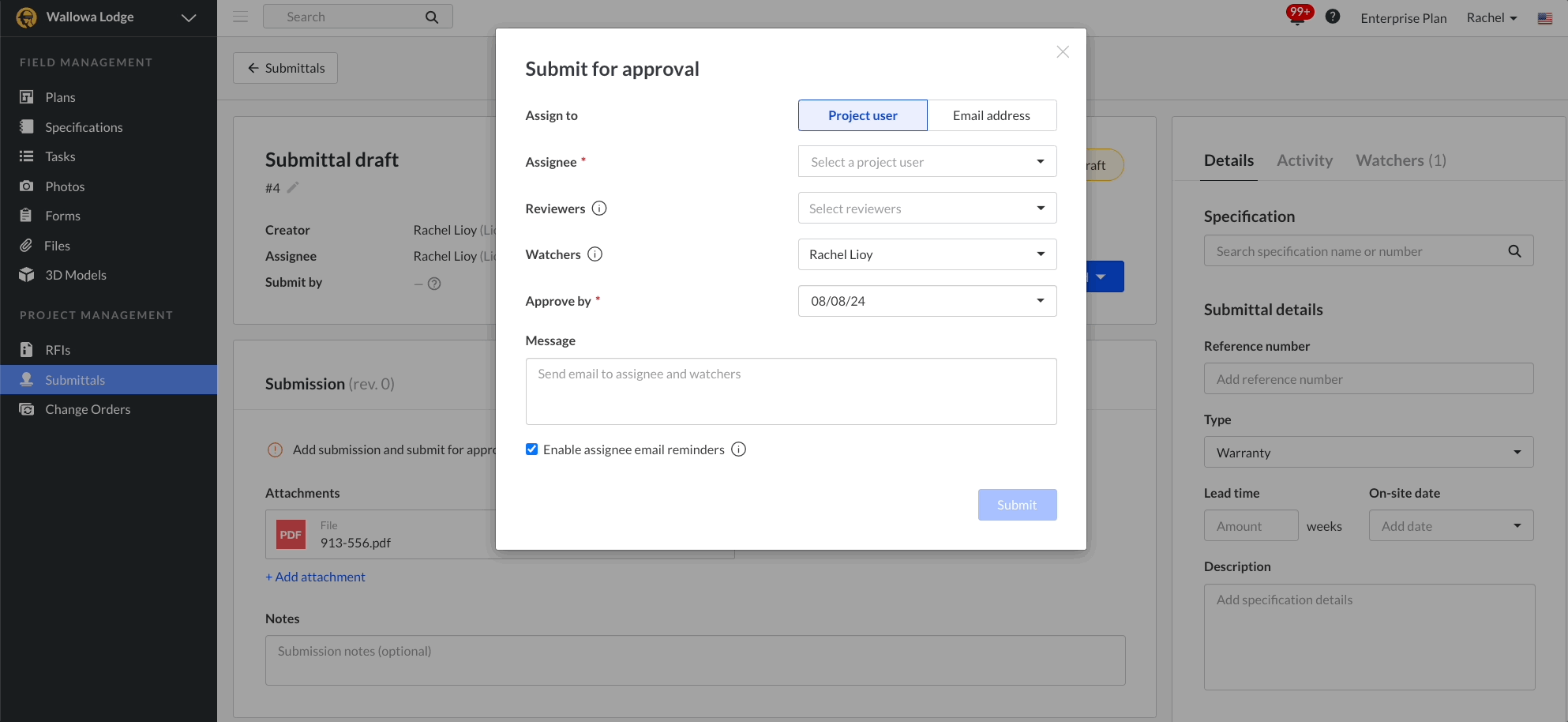Click the PDF file icon for 913-556.pdf
1568x722 pixels.
pos(291,535)
